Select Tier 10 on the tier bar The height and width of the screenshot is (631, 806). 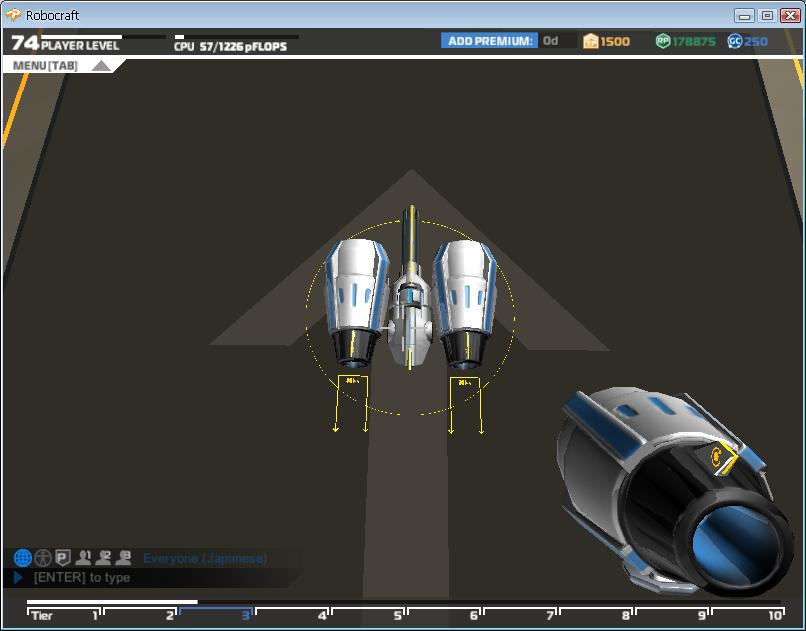[x=748, y=614]
